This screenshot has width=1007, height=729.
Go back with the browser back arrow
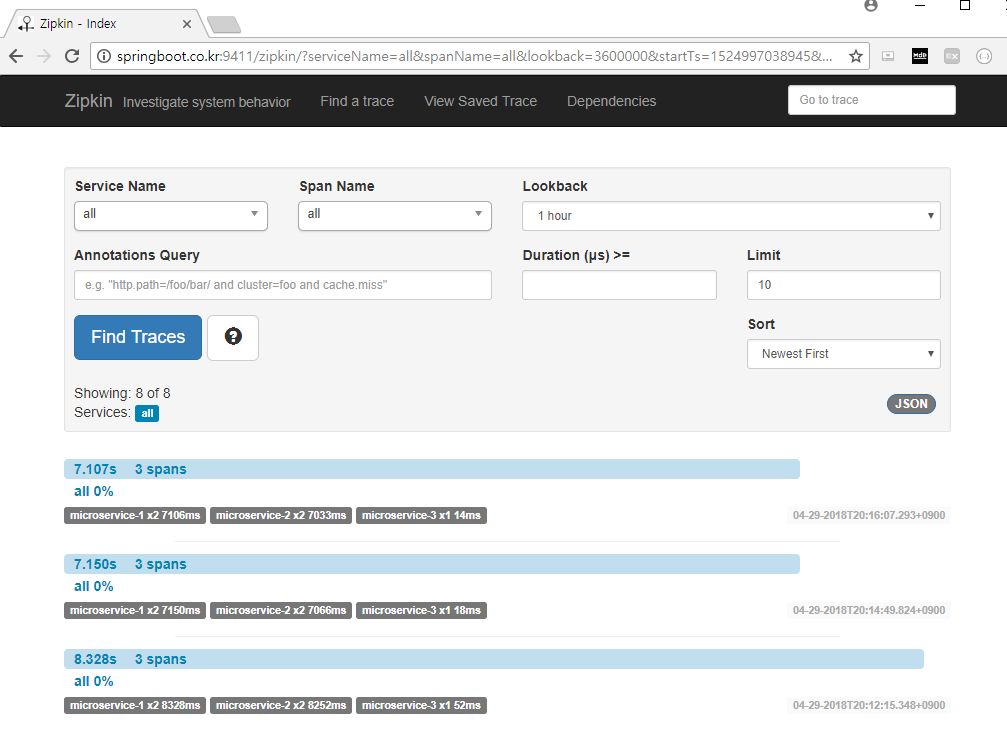[x=16, y=57]
